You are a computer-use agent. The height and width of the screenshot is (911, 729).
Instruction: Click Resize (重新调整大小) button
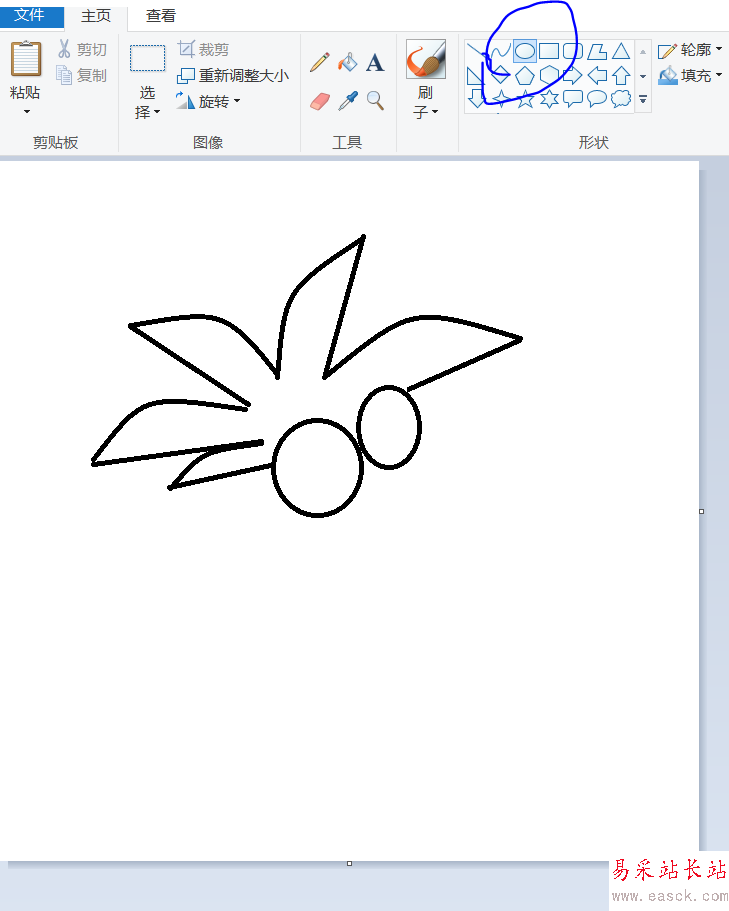(x=233, y=76)
